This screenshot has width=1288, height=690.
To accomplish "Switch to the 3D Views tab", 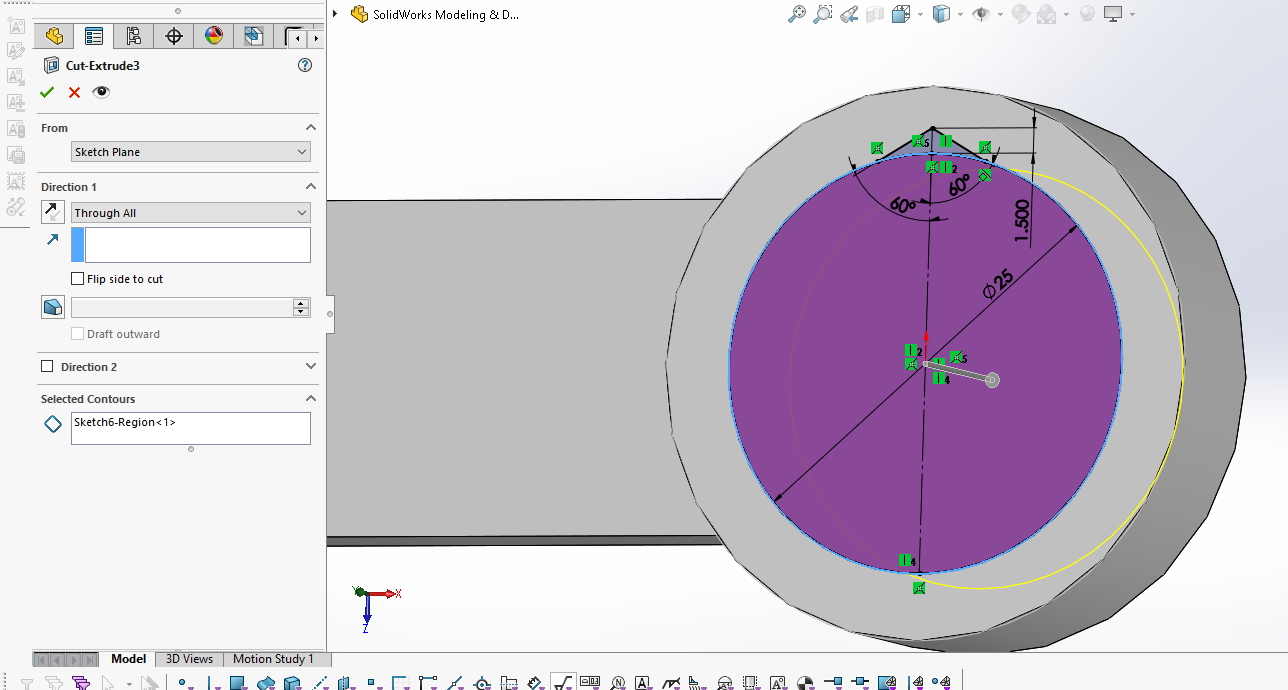I will coord(189,659).
